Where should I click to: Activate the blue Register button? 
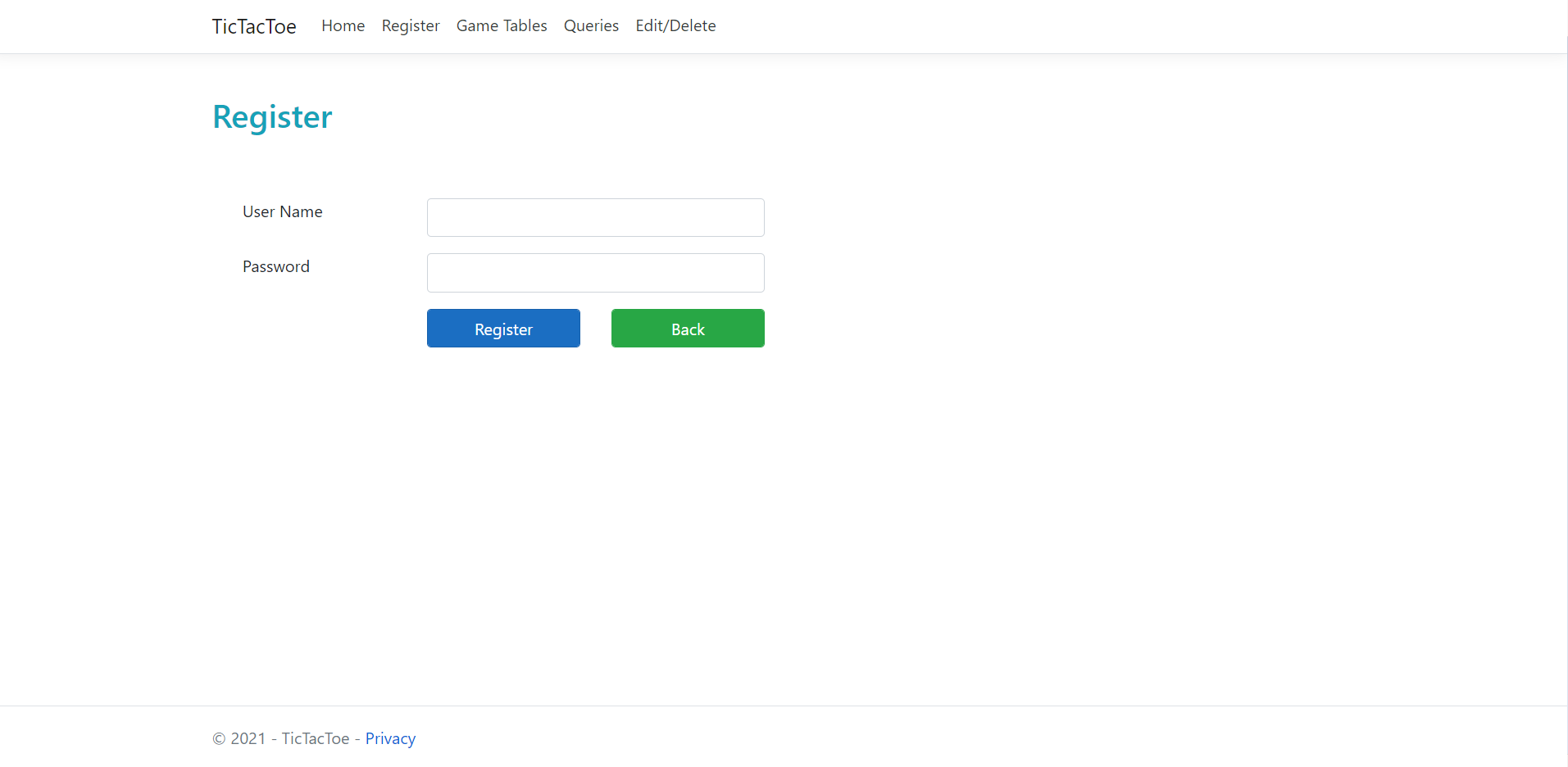(x=502, y=328)
